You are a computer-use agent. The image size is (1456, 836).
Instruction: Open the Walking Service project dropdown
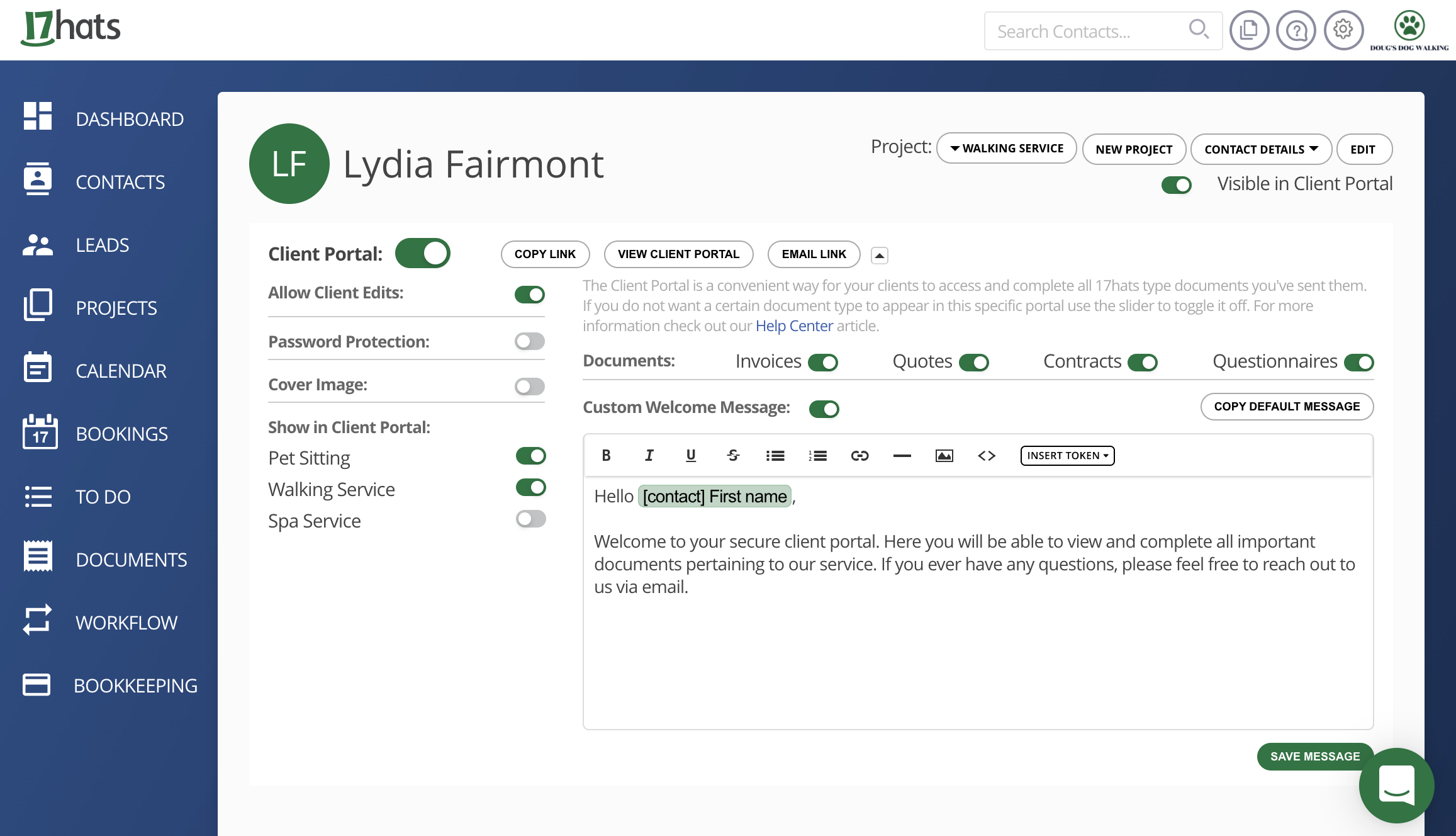point(1006,149)
